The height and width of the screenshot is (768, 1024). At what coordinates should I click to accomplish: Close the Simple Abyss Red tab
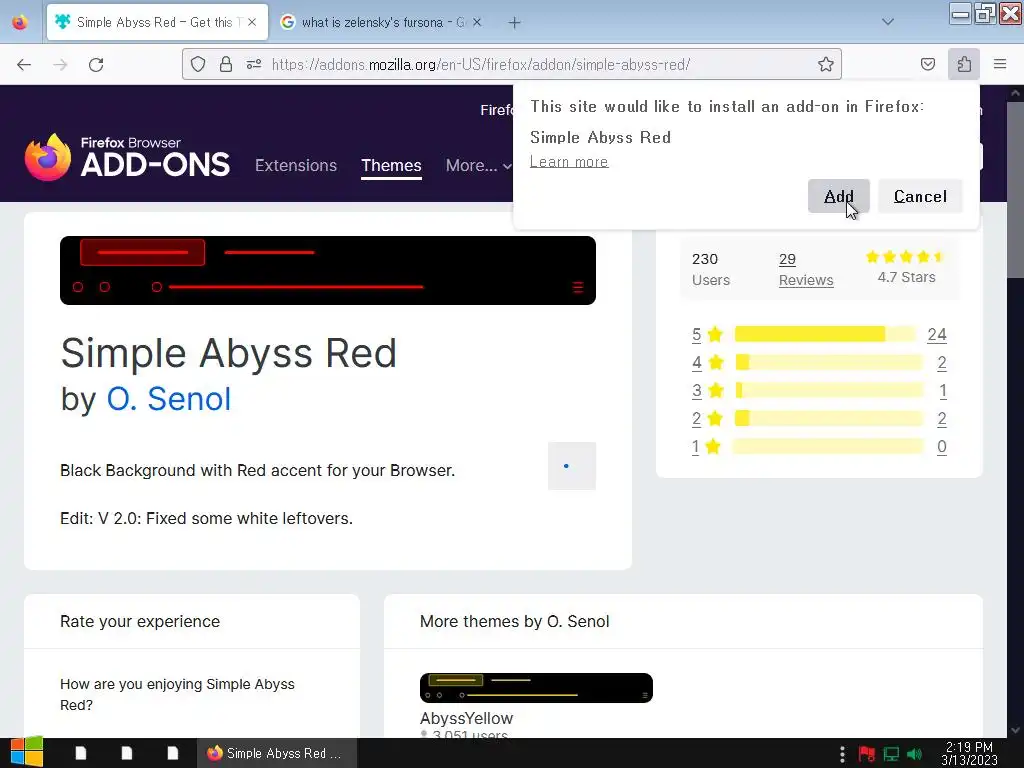tap(252, 22)
